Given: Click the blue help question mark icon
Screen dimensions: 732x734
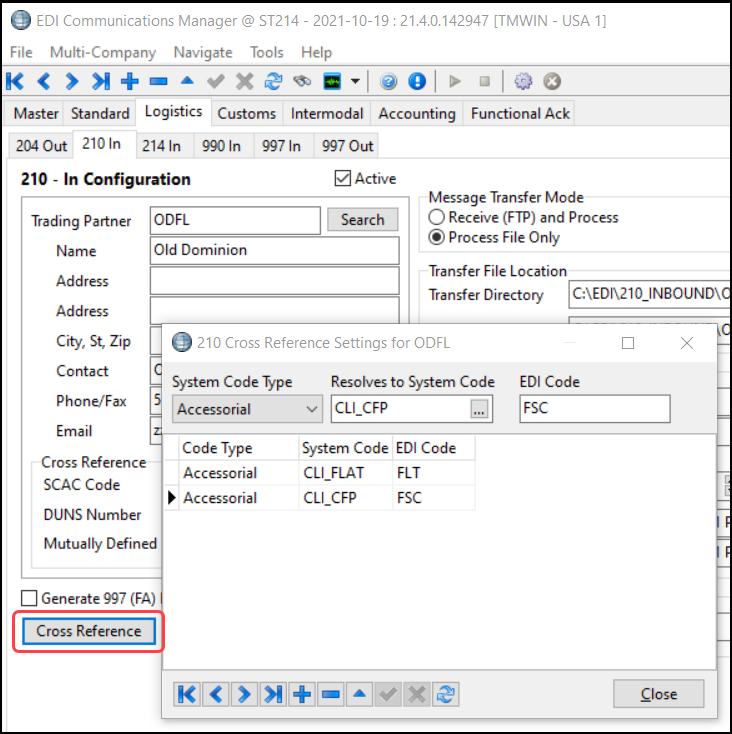Looking at the screenshot, I should (x=389, y=81).
